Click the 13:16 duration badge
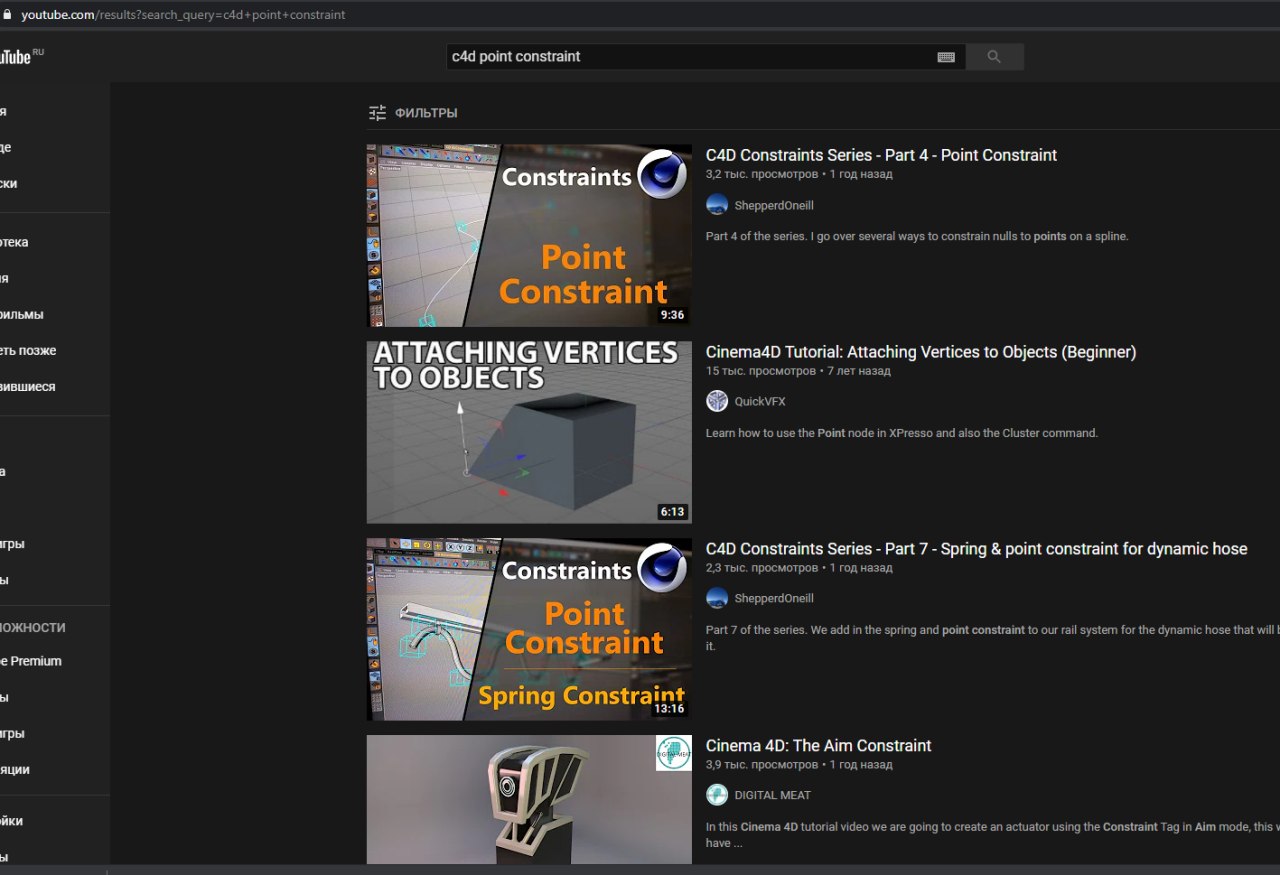Viewport: 1280px width, 875px height. coord(670,708)
